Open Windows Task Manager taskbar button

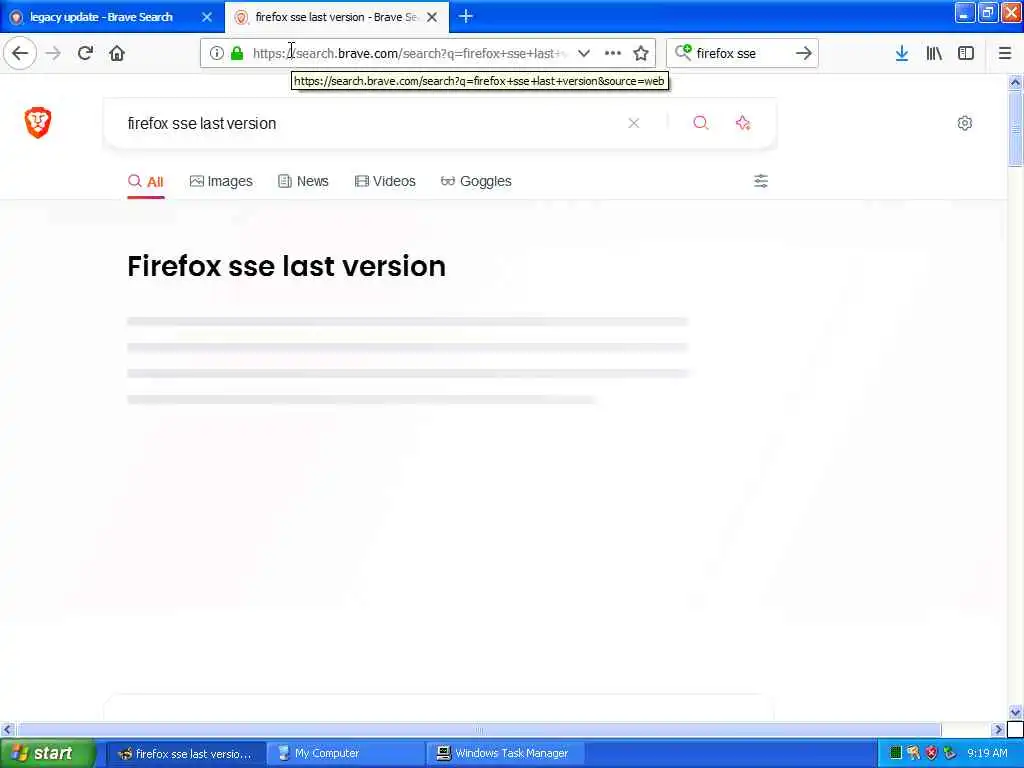[507, 753]
